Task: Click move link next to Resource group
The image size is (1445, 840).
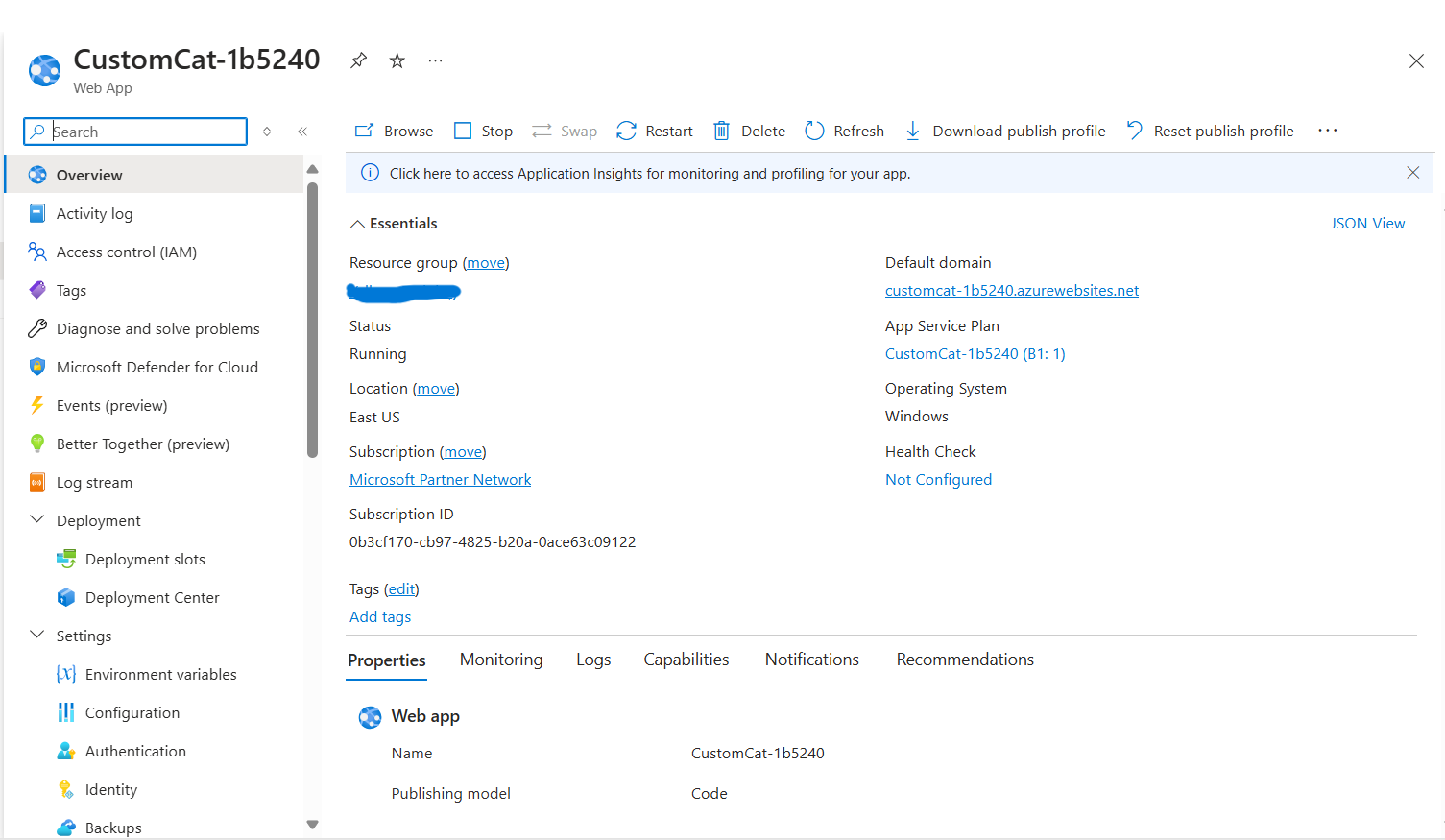Action: coord(486,263)
